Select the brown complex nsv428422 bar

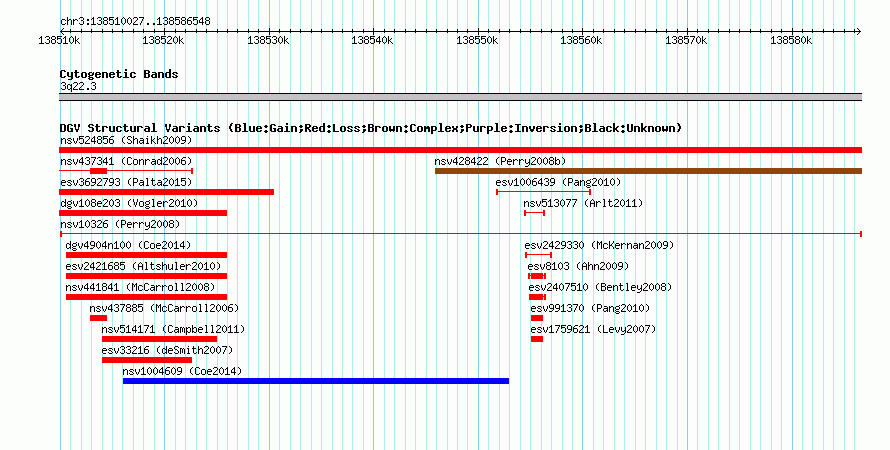tap(648, 171)
